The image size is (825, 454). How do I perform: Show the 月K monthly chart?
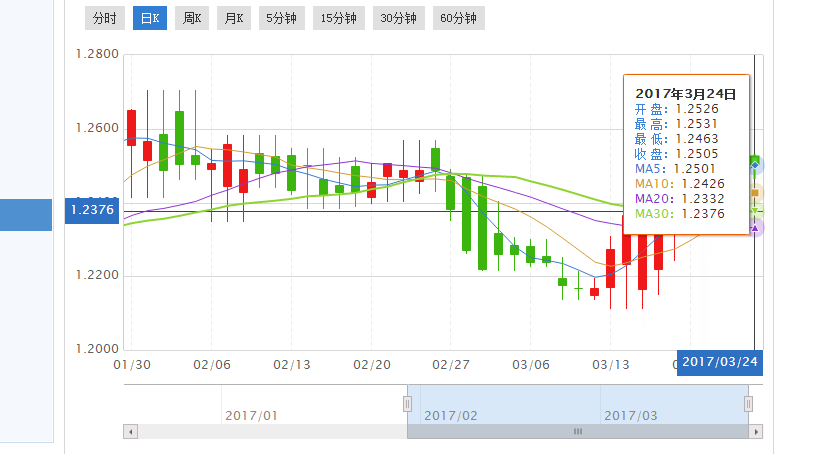click(x=233, y=18)
